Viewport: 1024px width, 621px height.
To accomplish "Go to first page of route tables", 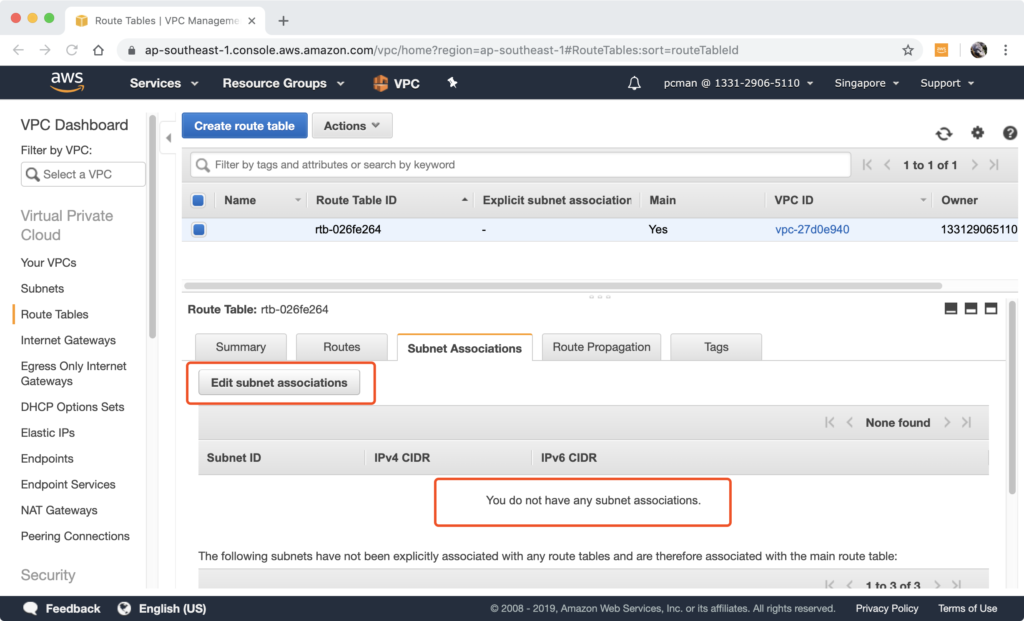I will (867, 165).
